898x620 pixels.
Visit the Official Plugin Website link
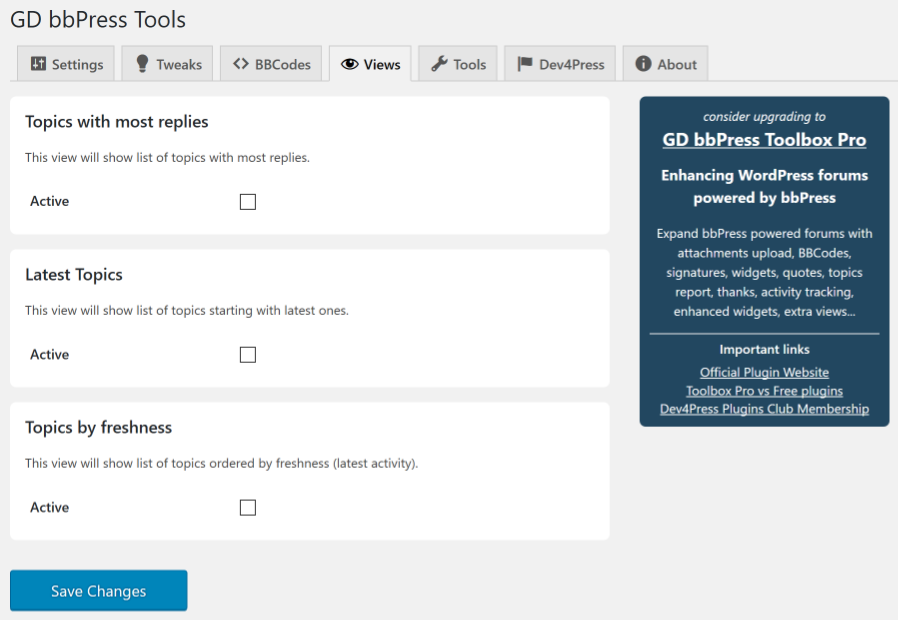click(764, 372)
